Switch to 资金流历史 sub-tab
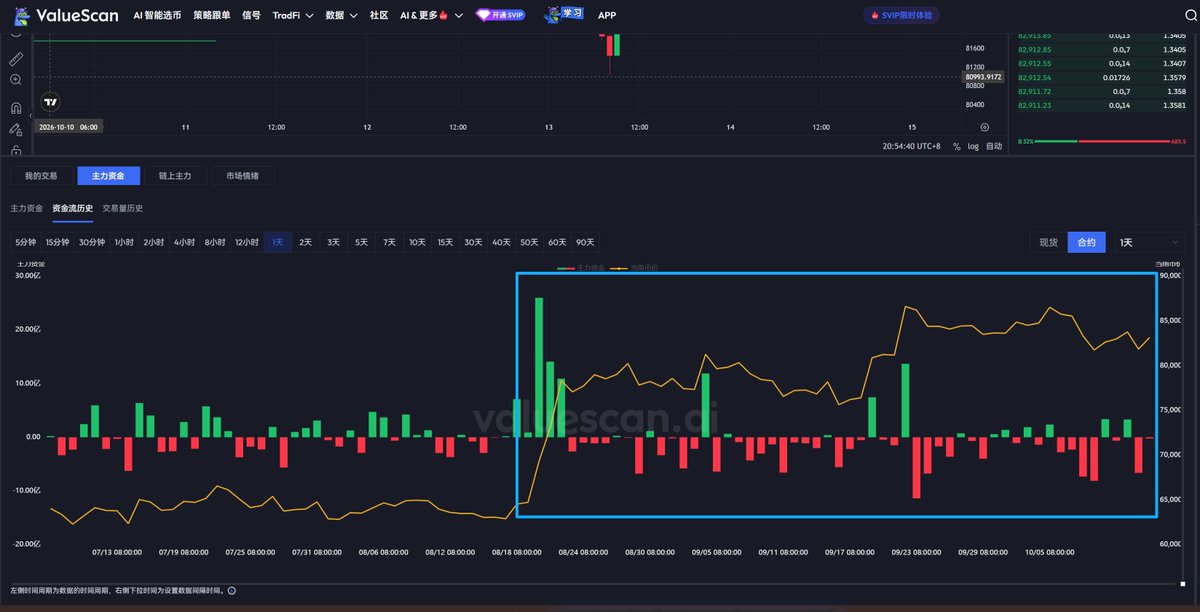1200x612 pixels. (x=73, y=208)
